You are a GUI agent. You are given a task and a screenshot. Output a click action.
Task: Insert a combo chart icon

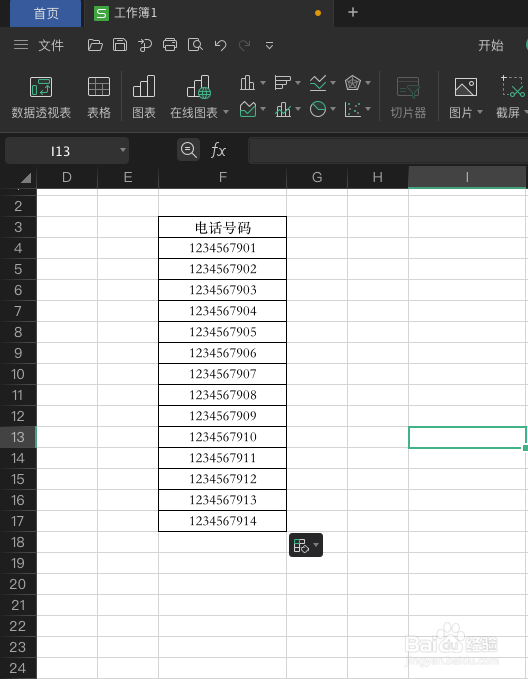(283, 109)
